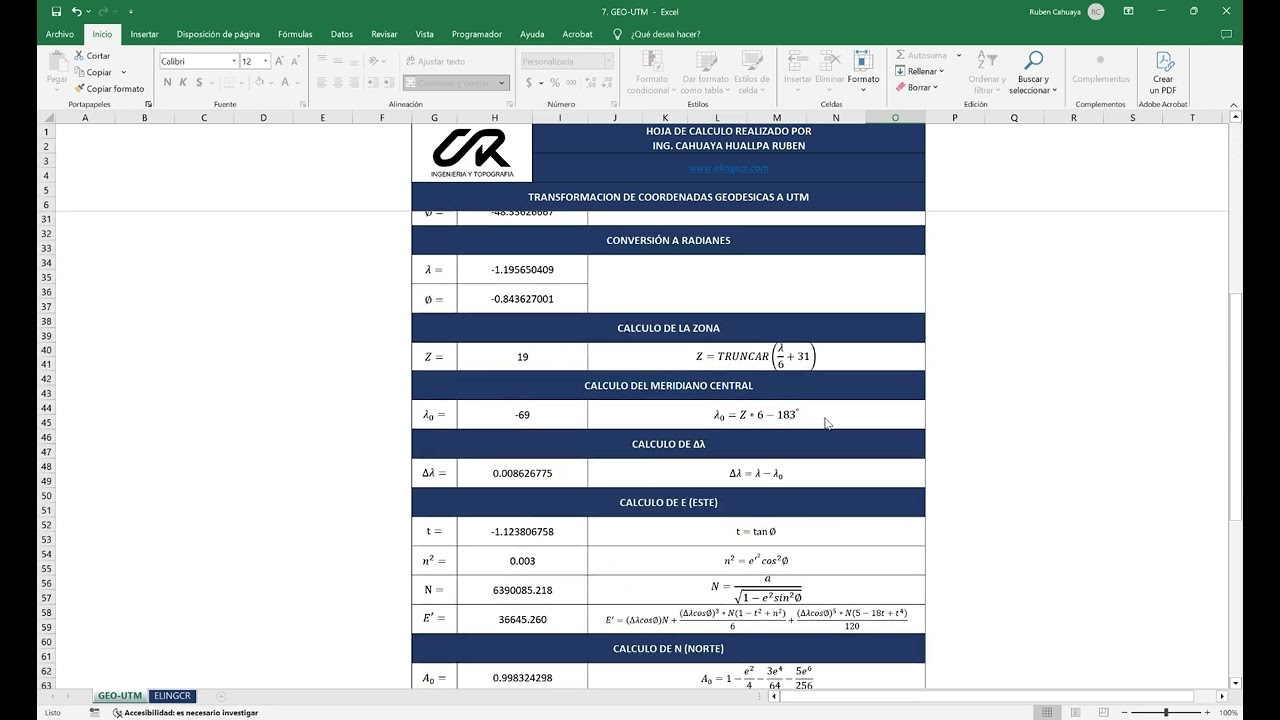Adjust the zoom slider handle
The height and width of the screenshot is (720, 1280).
pyautogui.click(x=1166, y=713)
